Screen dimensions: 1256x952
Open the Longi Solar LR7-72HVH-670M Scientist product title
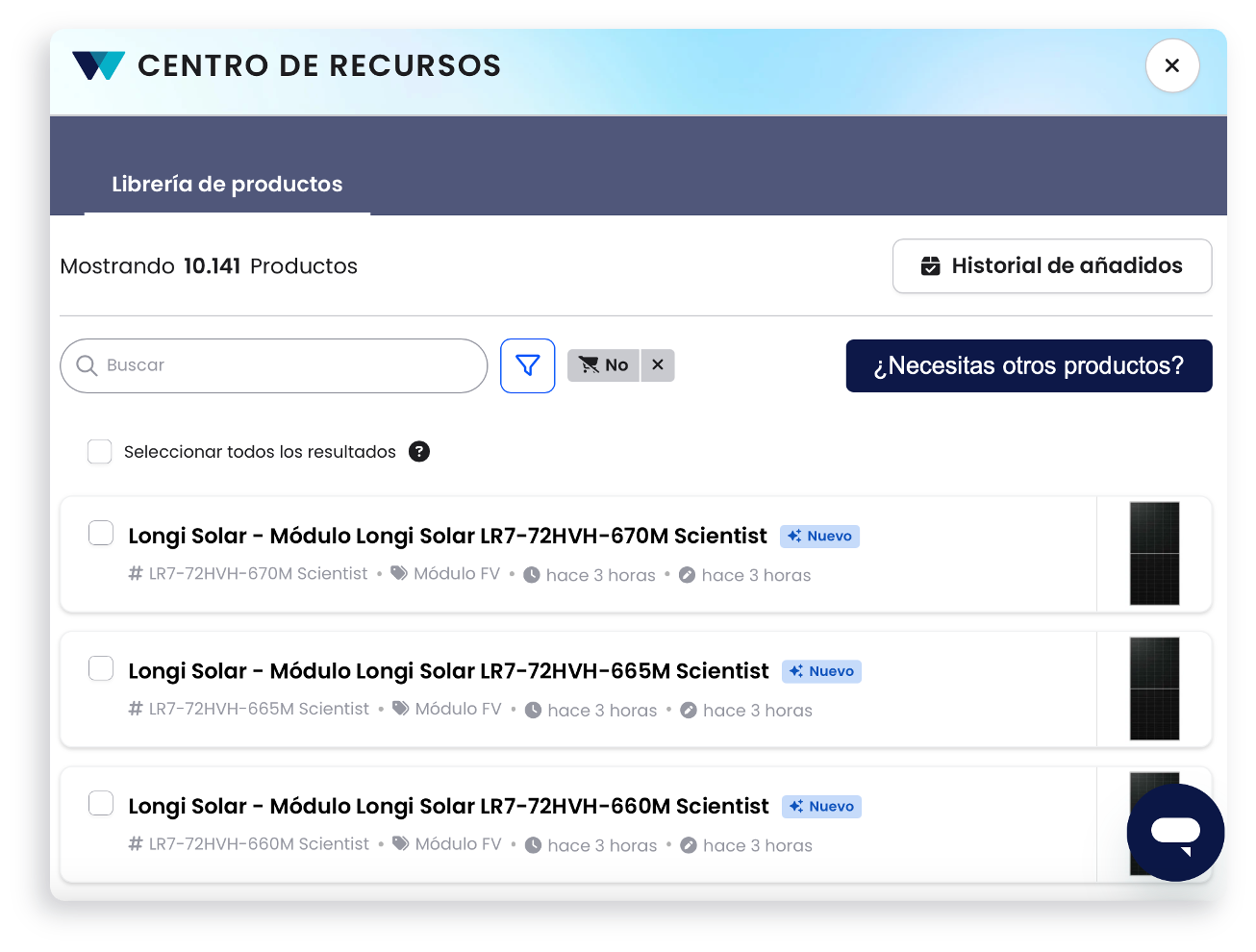coord(448,536)
